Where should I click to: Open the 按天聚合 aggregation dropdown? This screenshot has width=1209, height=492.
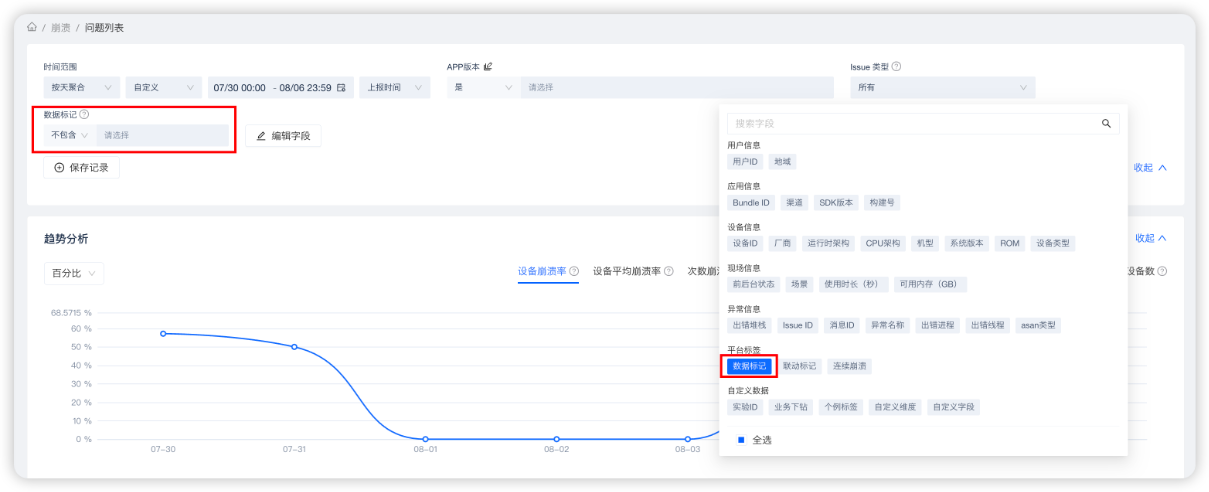(x=82, y=88)
